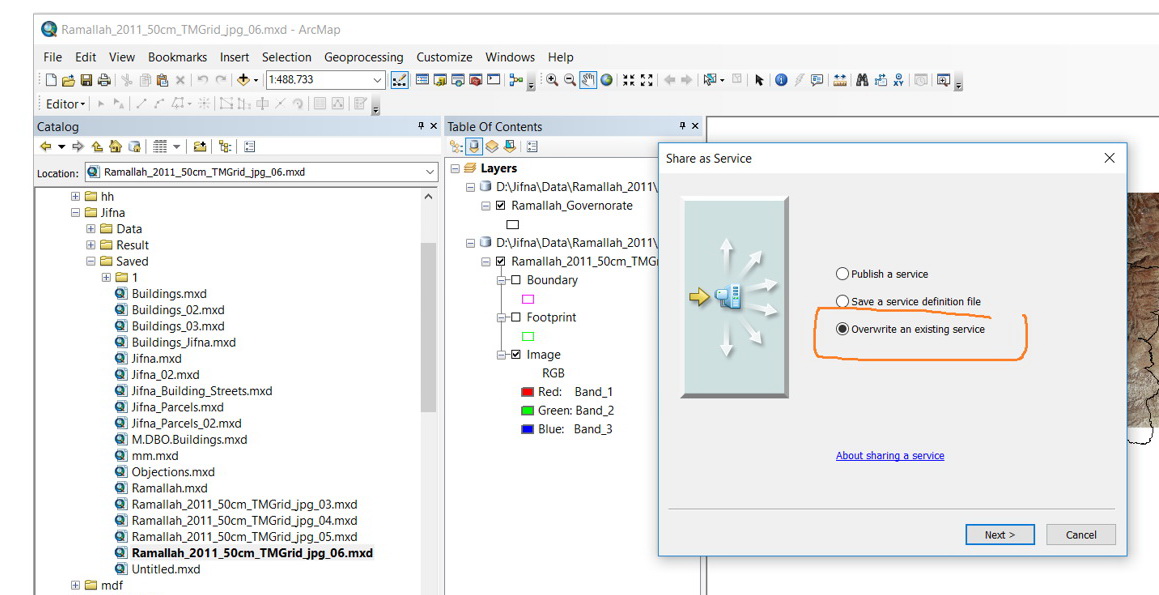
Task: Open the Geoprocessing menu
Action: 364,57
